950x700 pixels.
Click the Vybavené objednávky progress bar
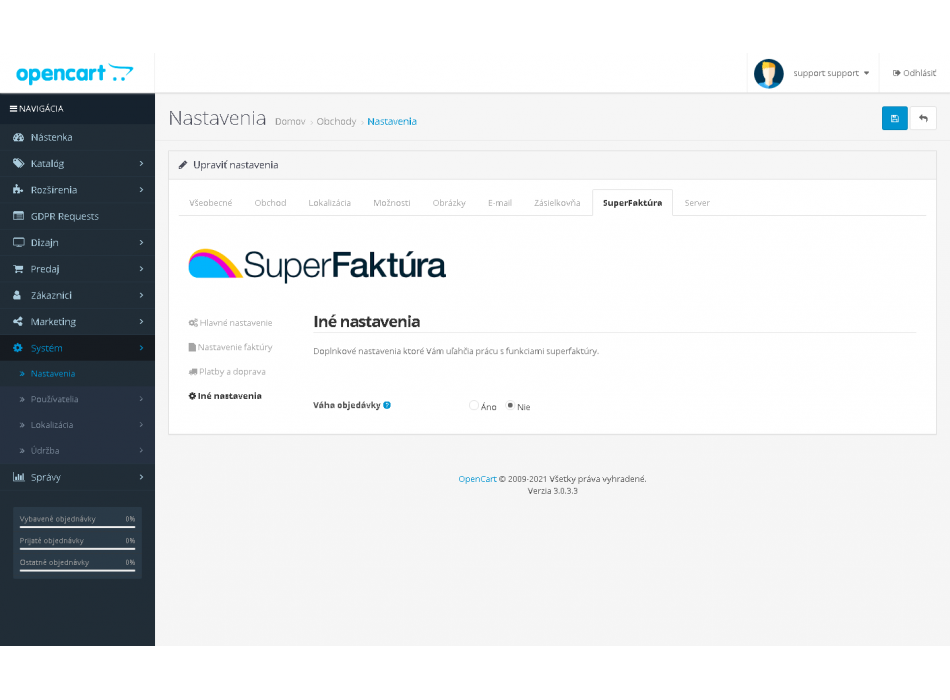click(78, 527)
